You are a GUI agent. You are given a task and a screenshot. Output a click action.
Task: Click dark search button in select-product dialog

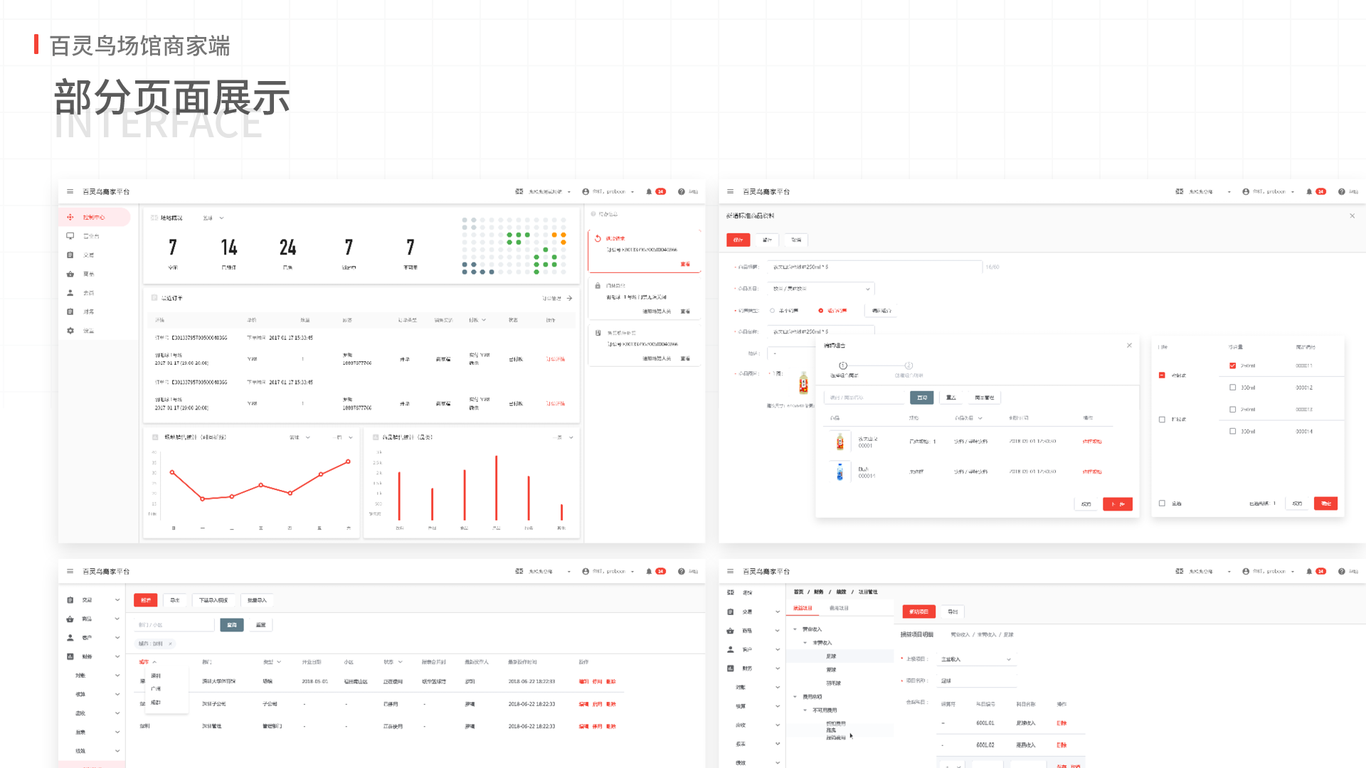coord(921,397)
